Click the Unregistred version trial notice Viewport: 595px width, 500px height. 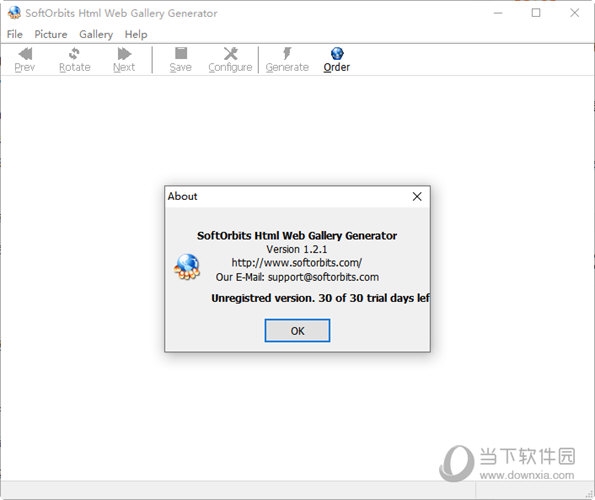tap(320, 298)
